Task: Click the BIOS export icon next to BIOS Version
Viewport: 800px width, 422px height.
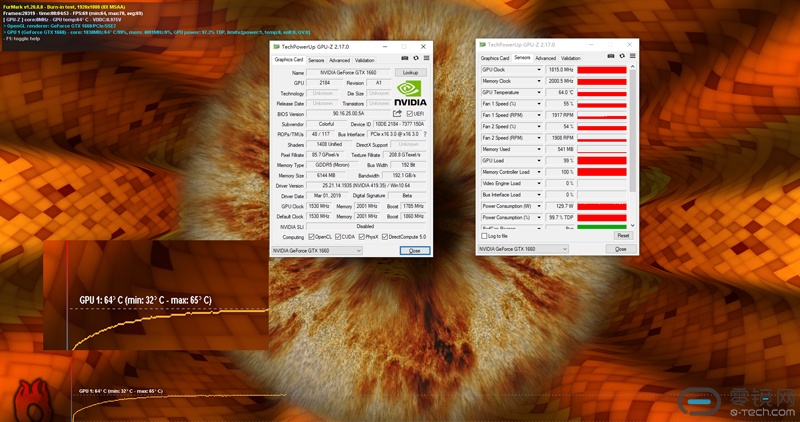Action: pos(397,113)
